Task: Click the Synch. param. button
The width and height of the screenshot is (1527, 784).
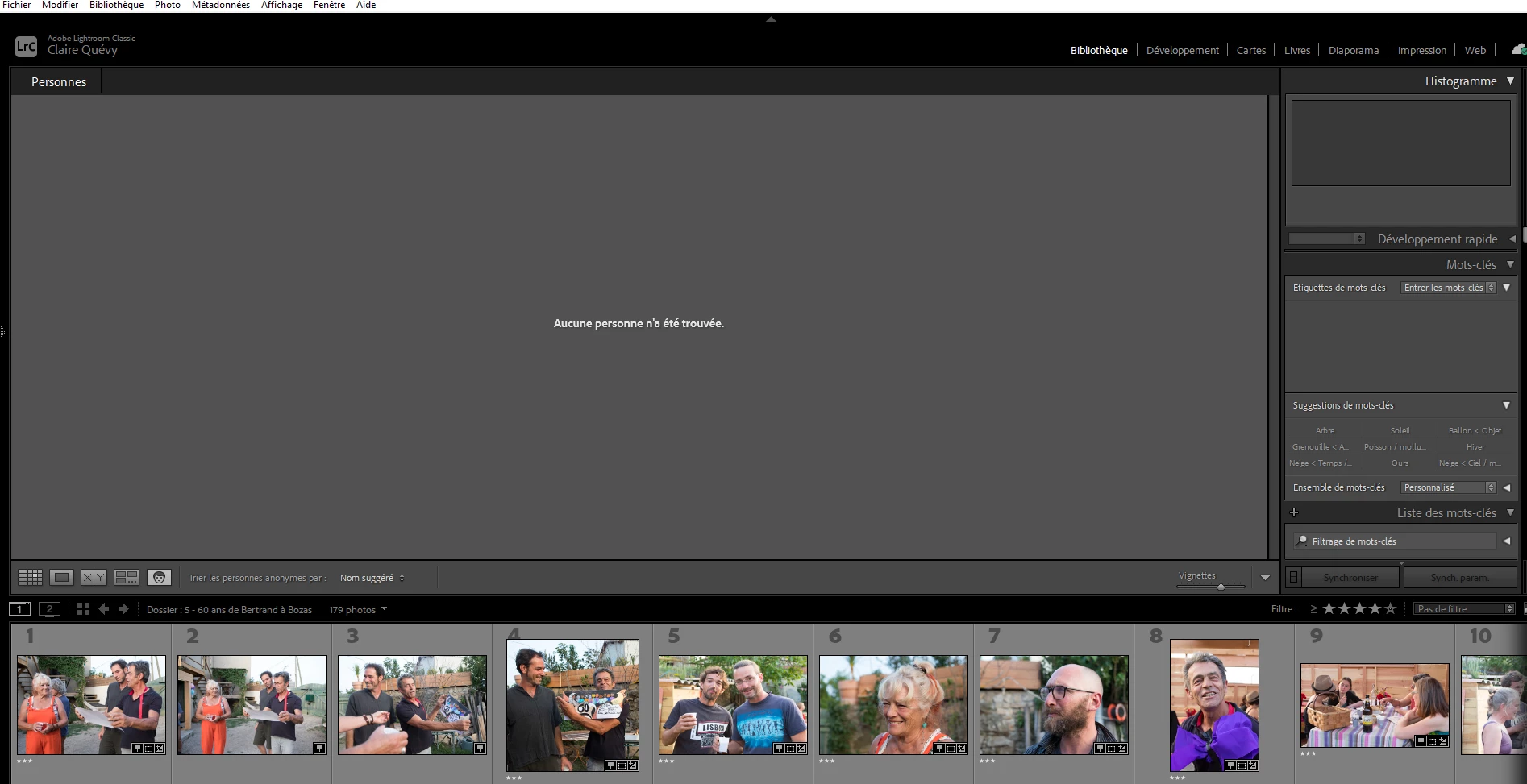Action: 1460,577
